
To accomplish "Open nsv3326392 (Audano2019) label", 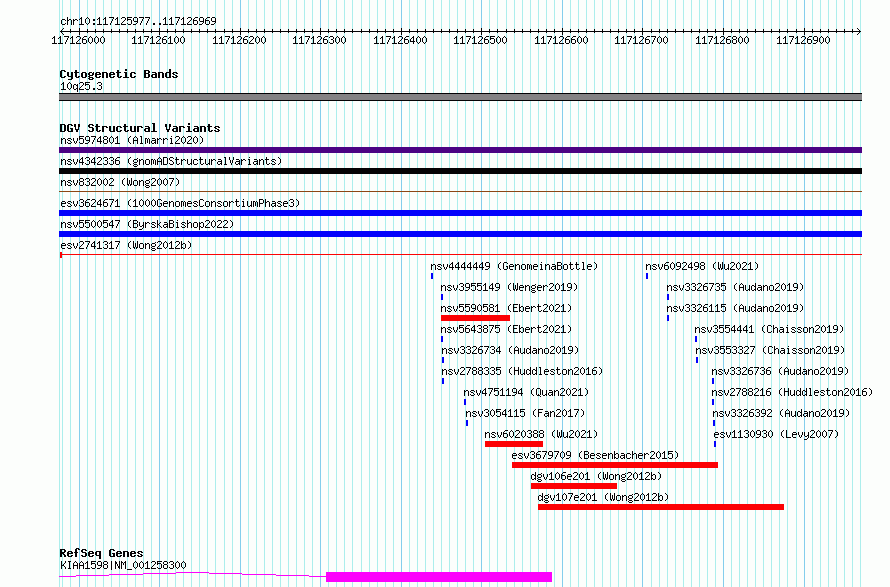I will point(781,413).
